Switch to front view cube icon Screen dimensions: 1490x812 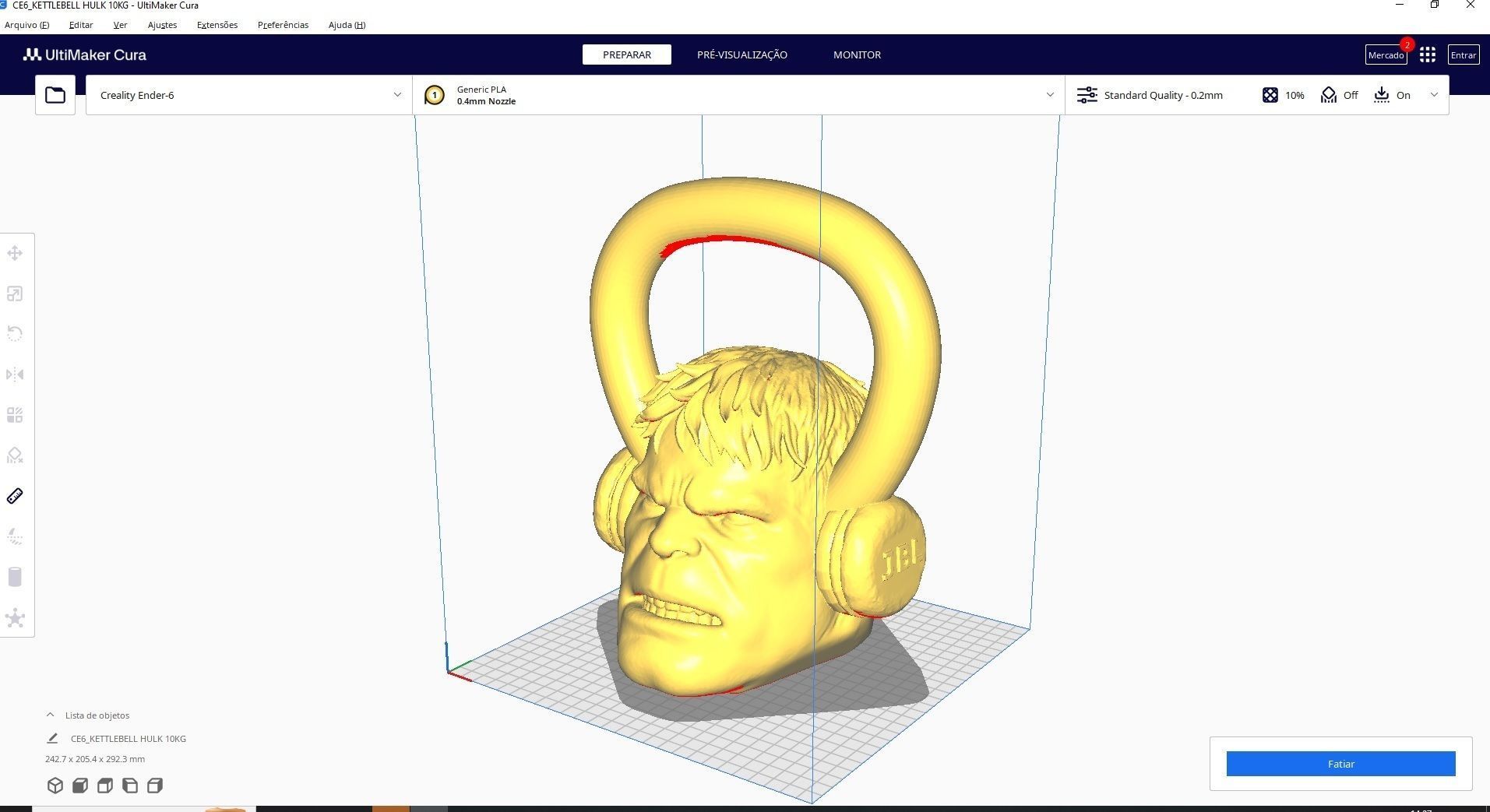(79, 786)
